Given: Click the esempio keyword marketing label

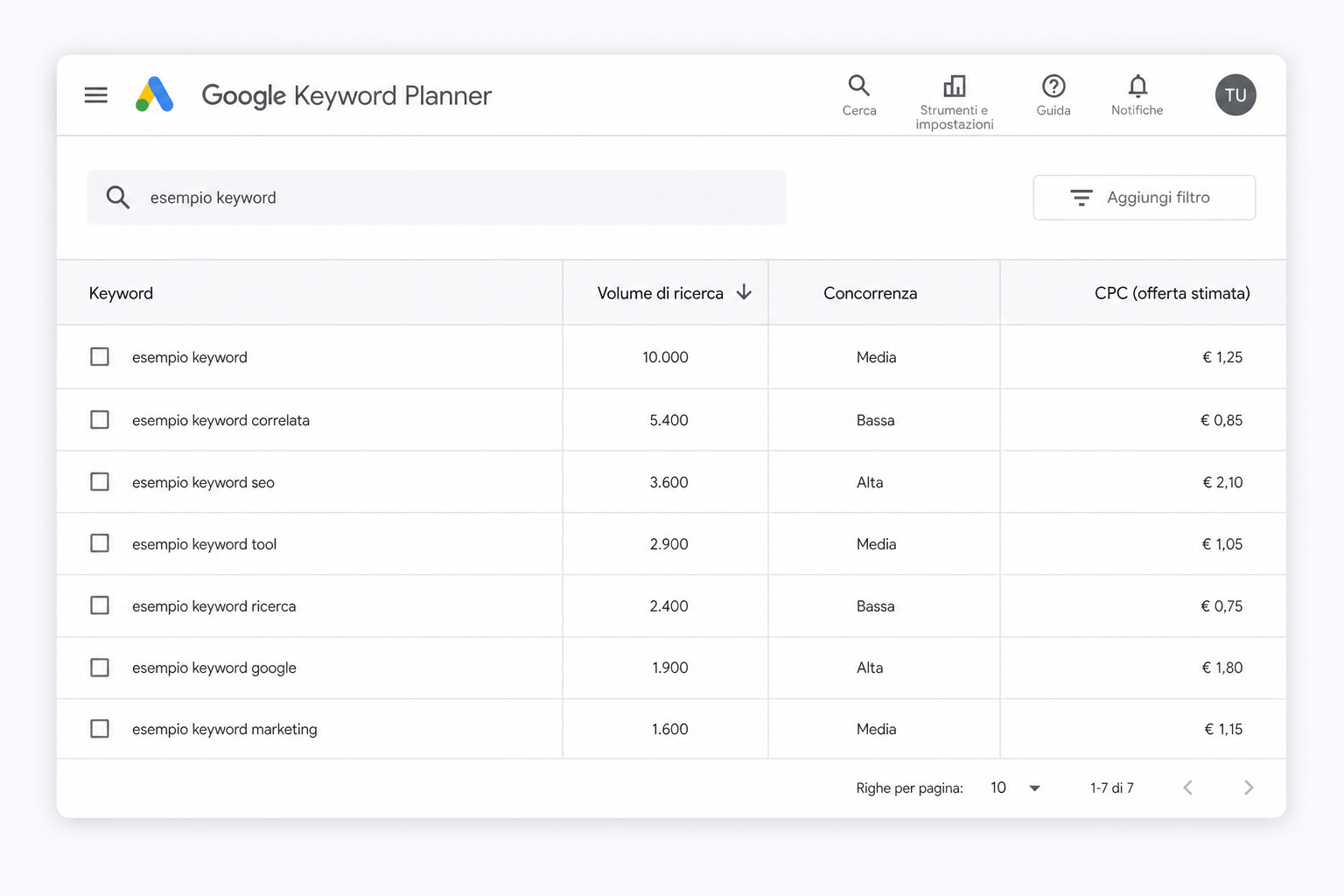Looking at the screenshot, I should (225, 729).
